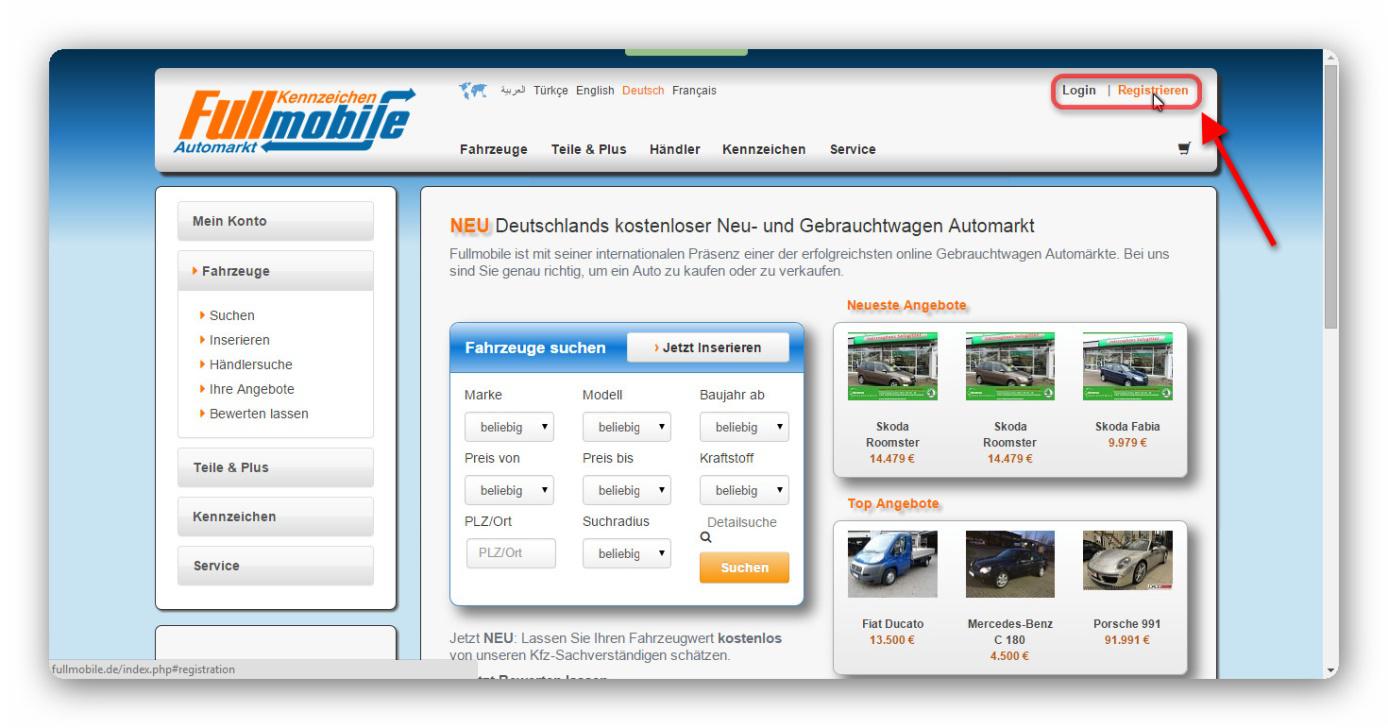Click Suchen in the sidebar
The image size is (1388, 728).
coord(231,315)
